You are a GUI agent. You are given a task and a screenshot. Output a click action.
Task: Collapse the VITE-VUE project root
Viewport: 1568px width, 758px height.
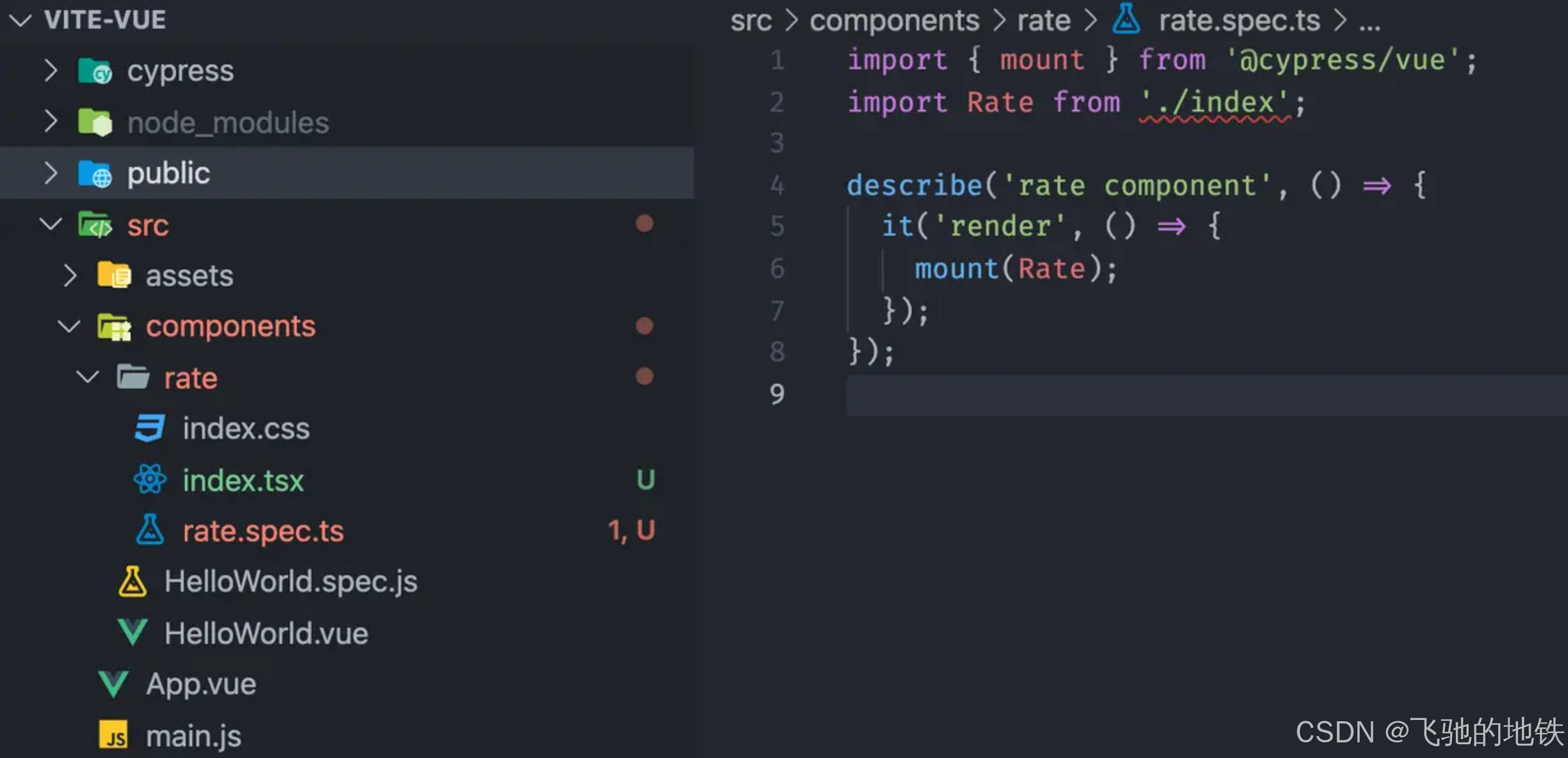point(20,21)
